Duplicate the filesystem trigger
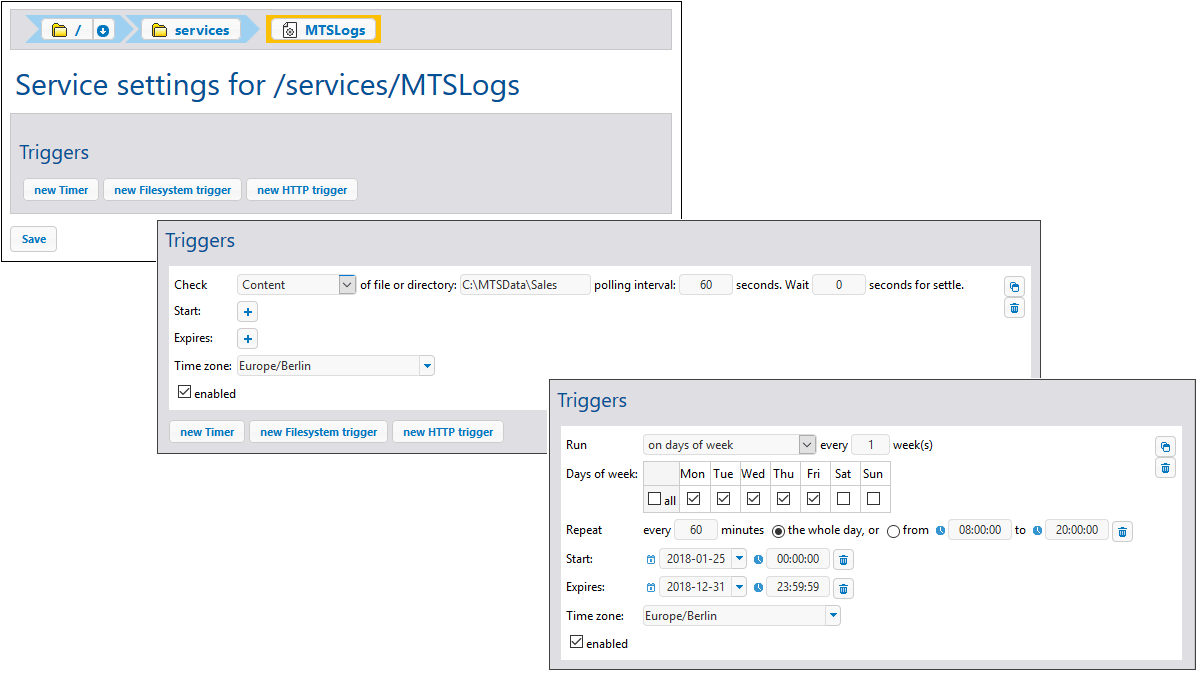Screen dimensions: 1198x673 coord(1014,287)
